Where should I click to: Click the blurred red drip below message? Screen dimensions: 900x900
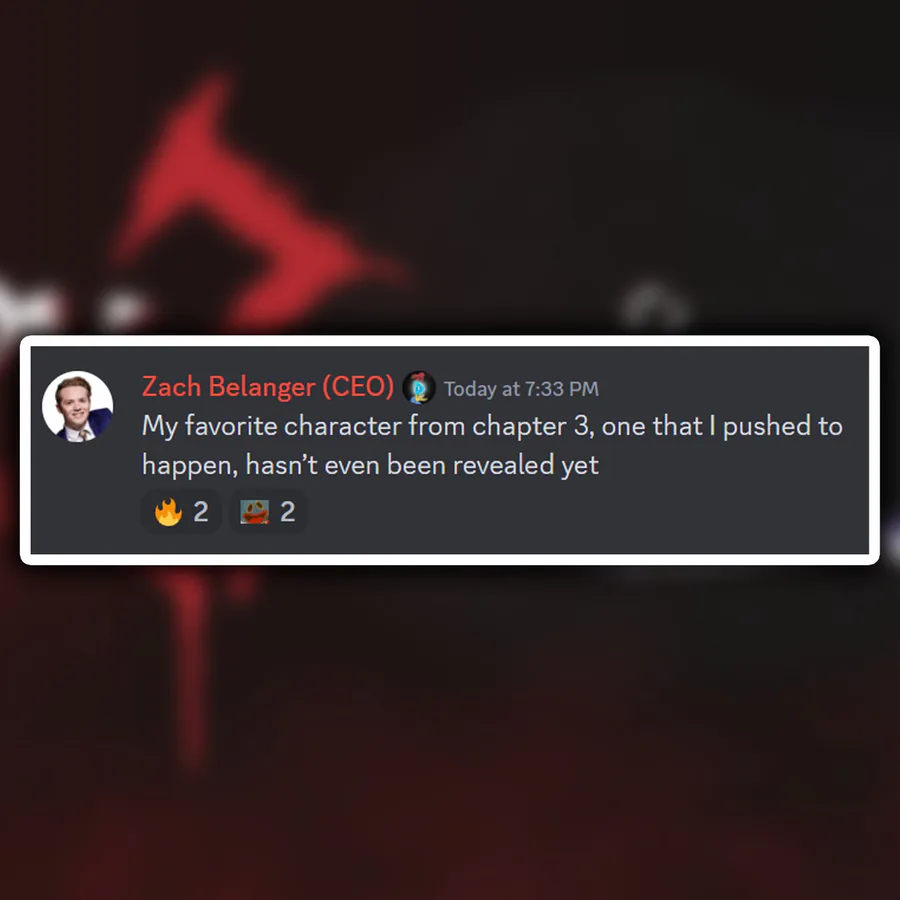point(189,660)
